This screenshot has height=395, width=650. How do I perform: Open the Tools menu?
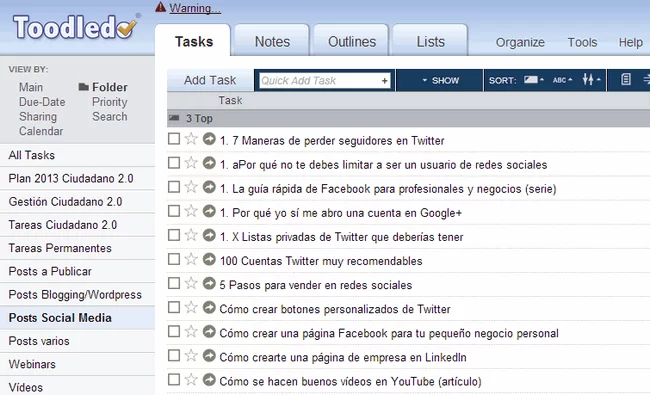click(x=582, y=42)
